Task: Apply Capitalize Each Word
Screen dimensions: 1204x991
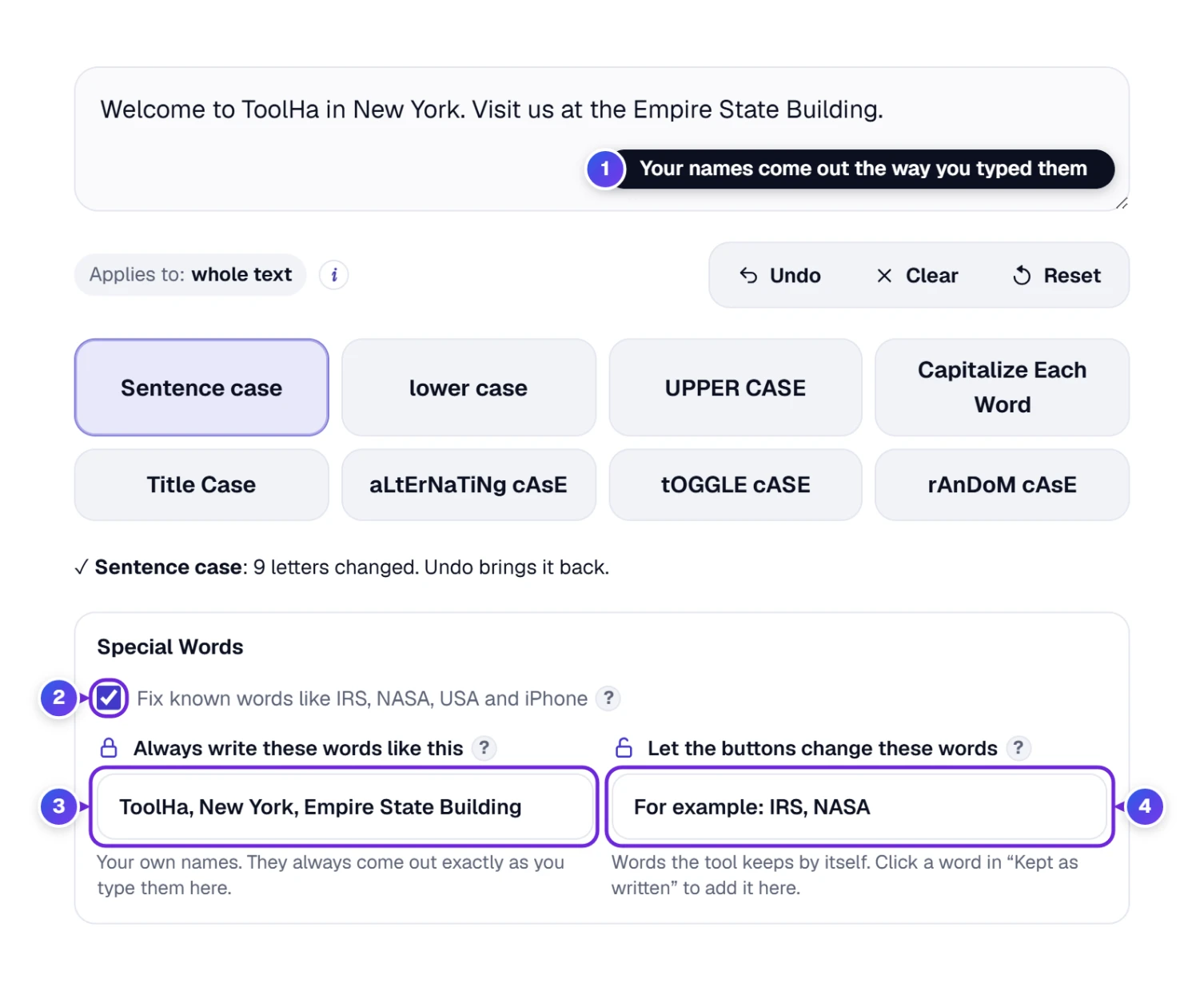Action: [x=1003, y=388]
